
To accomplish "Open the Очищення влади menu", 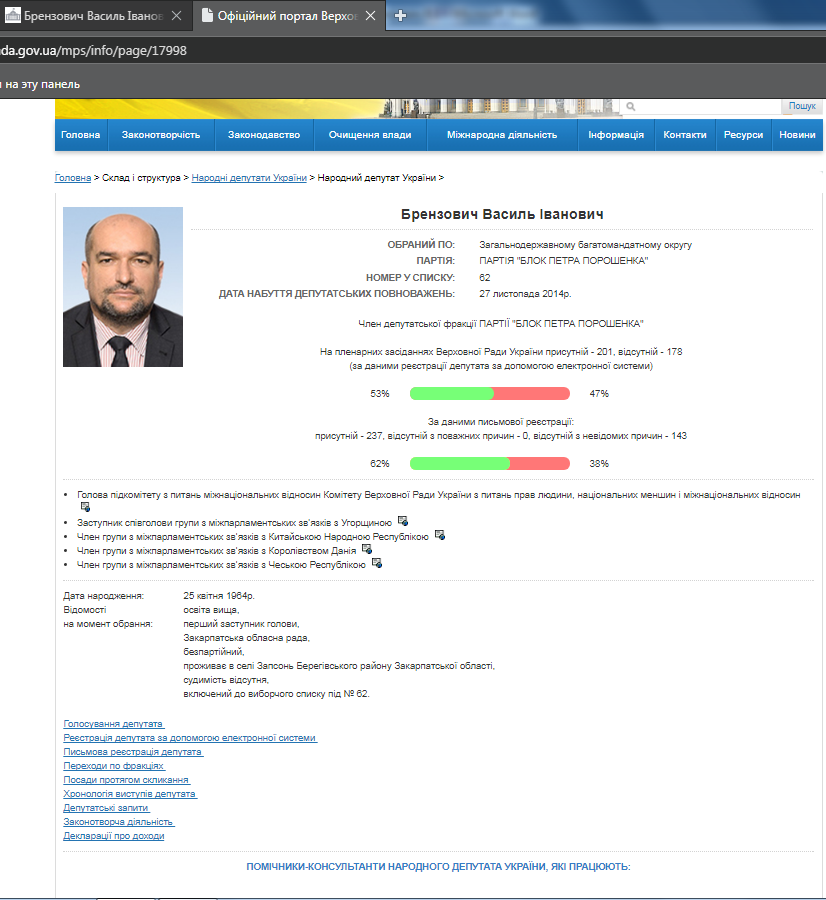I will point(369,135).
